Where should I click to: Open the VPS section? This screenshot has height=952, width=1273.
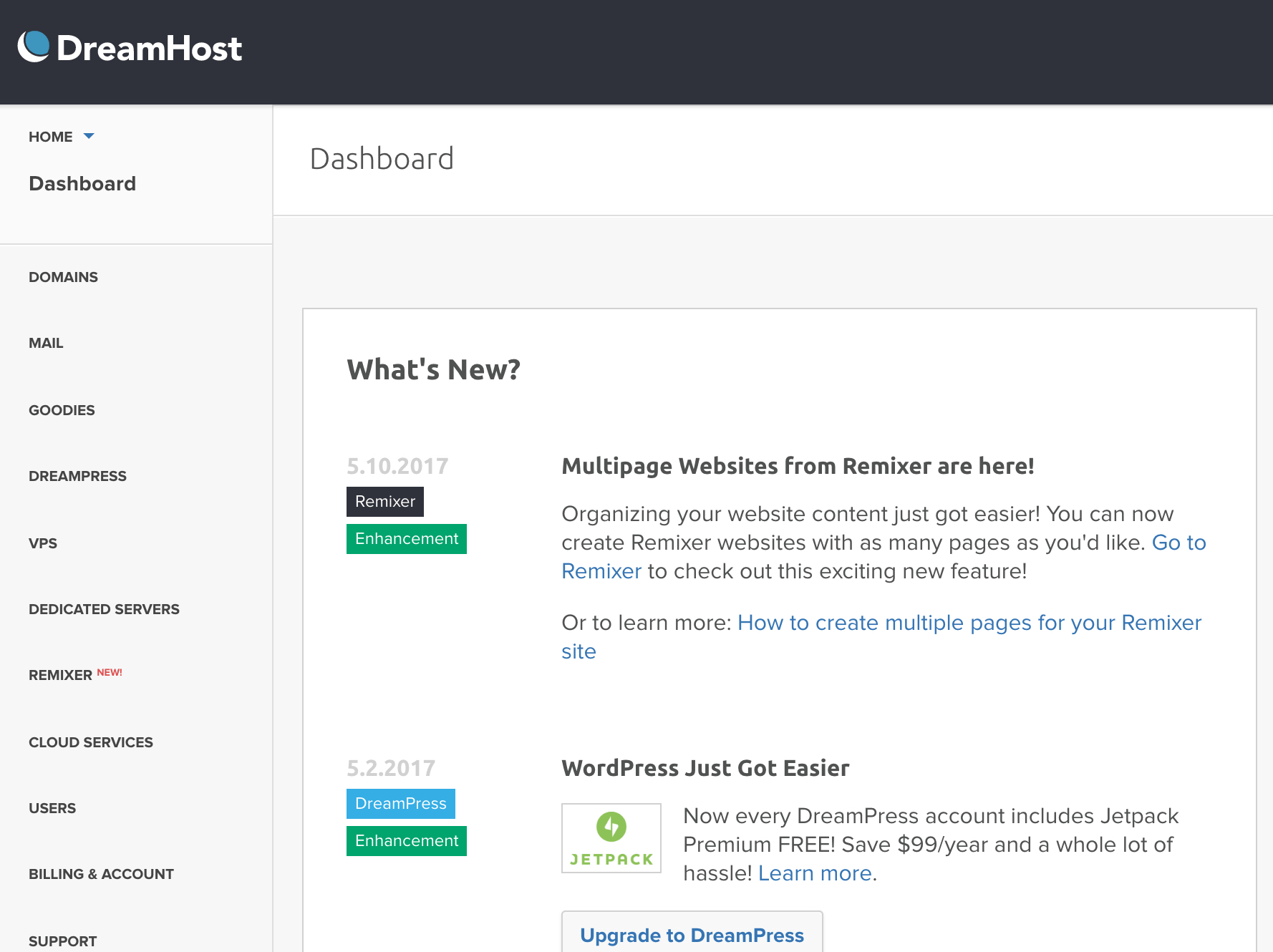pos(43,543)
